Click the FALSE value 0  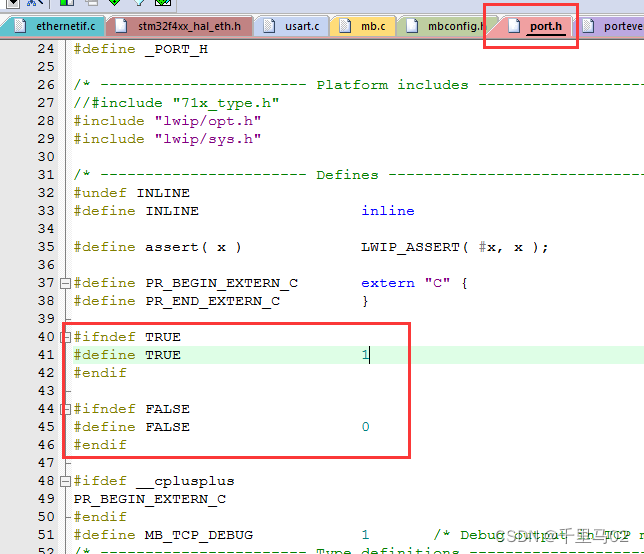click(366, 427)
